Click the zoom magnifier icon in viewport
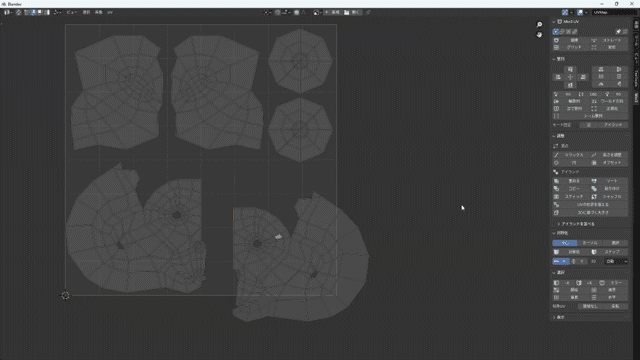 539,24
